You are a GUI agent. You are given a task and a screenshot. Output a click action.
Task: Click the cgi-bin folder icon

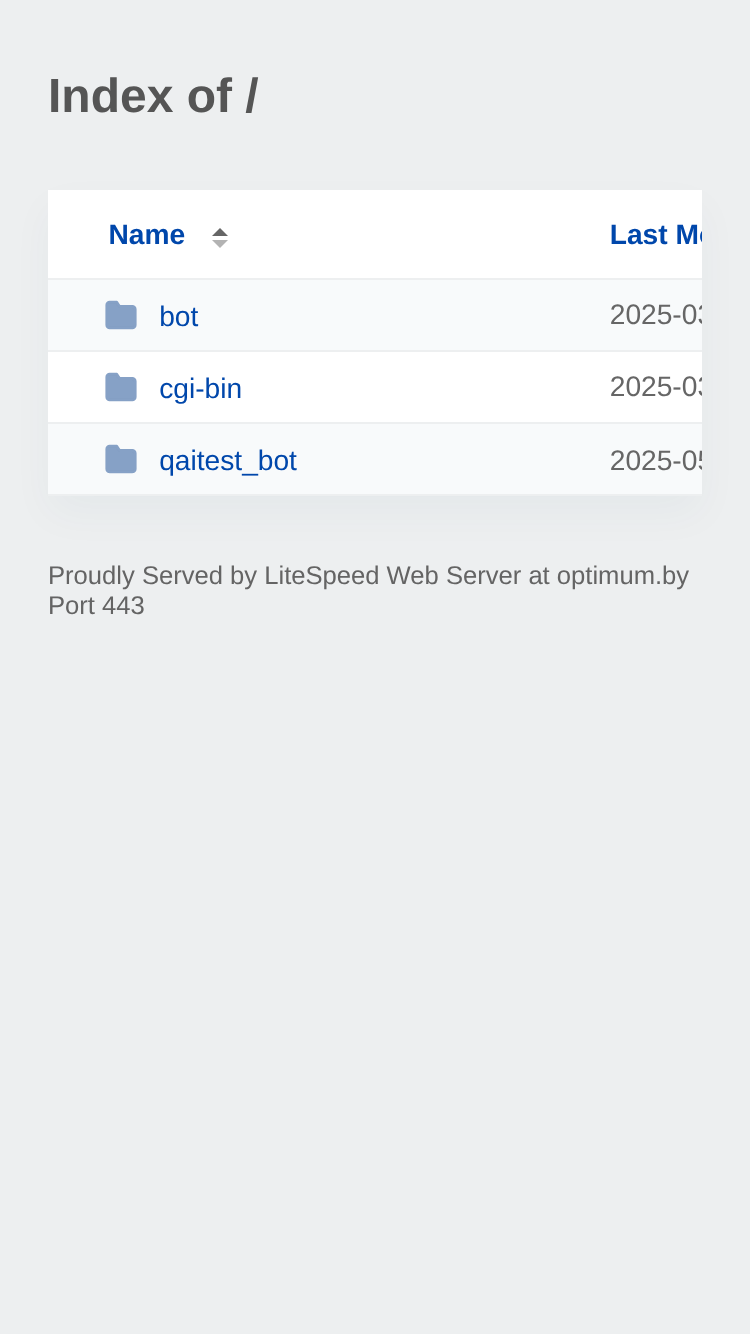121,388
